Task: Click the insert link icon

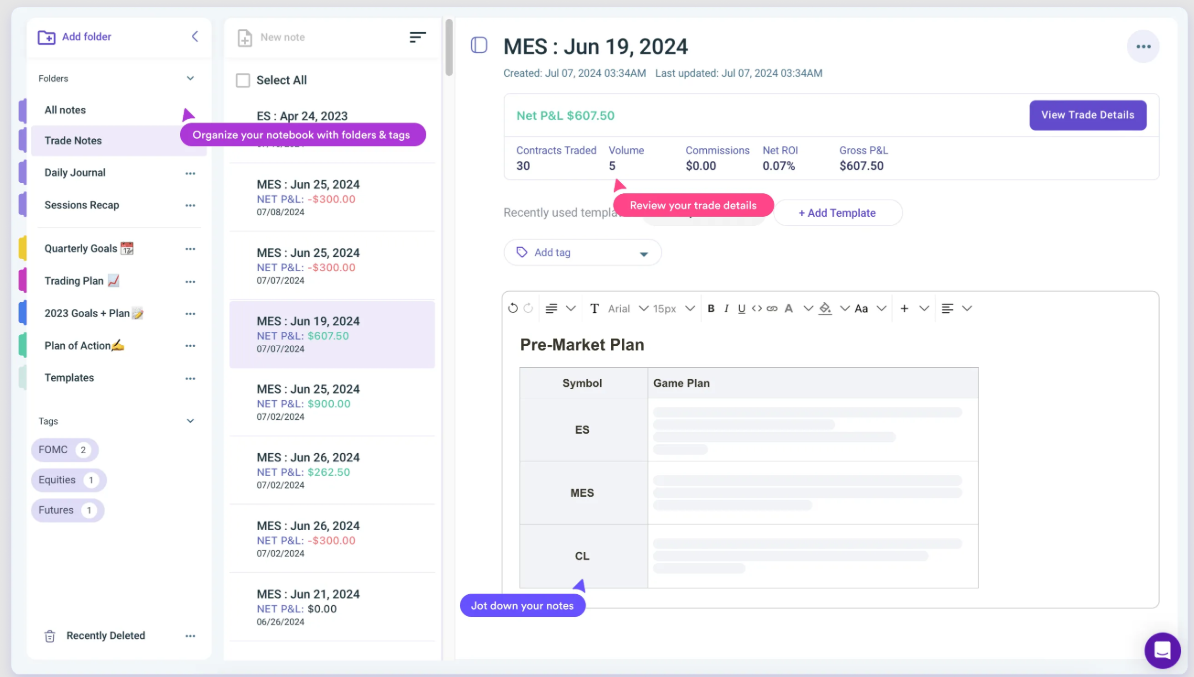Action: 772,309
